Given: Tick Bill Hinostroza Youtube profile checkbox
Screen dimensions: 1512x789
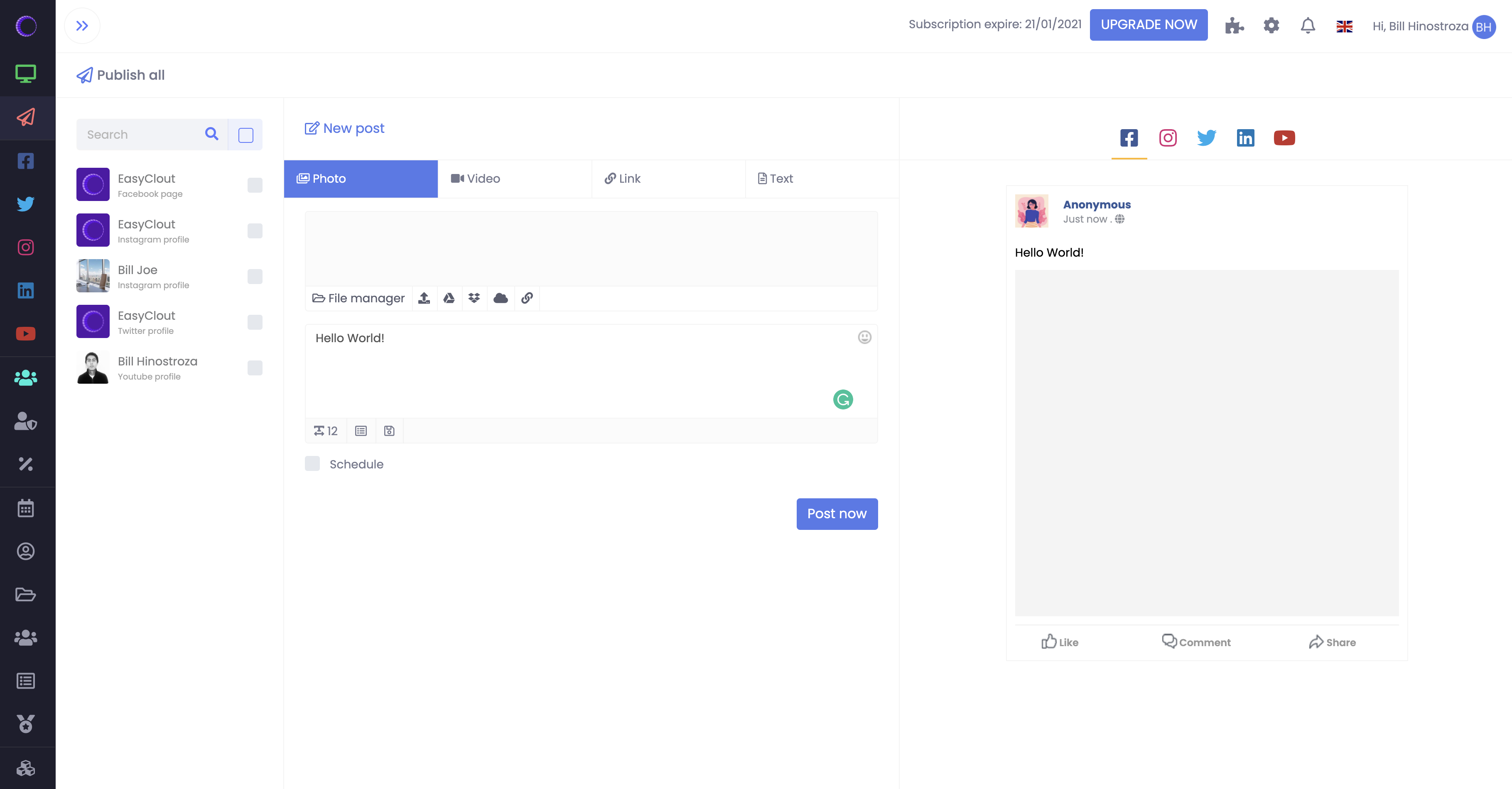Looking at the screenshot, I should (255, 368).
